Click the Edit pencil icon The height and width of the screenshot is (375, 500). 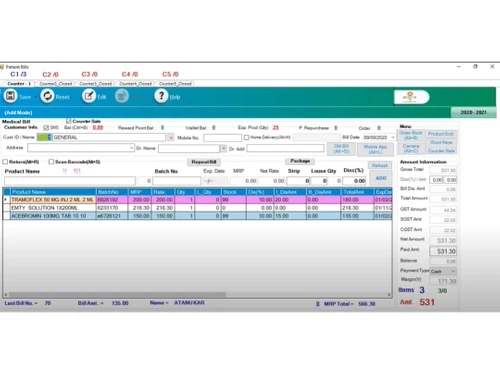[x=89, y=96]
